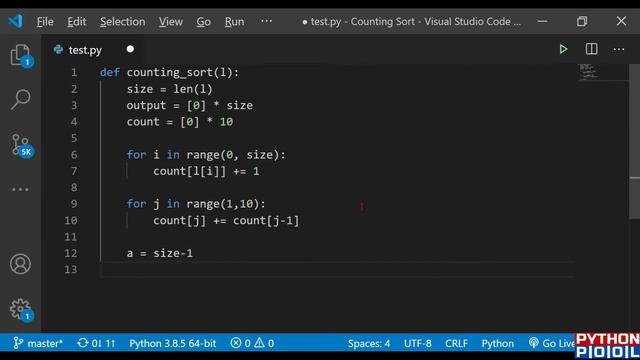The width and height of the screenshot is (640, 360).
Task: Click line number 12 in the gutter
Action: pos(71,253)
